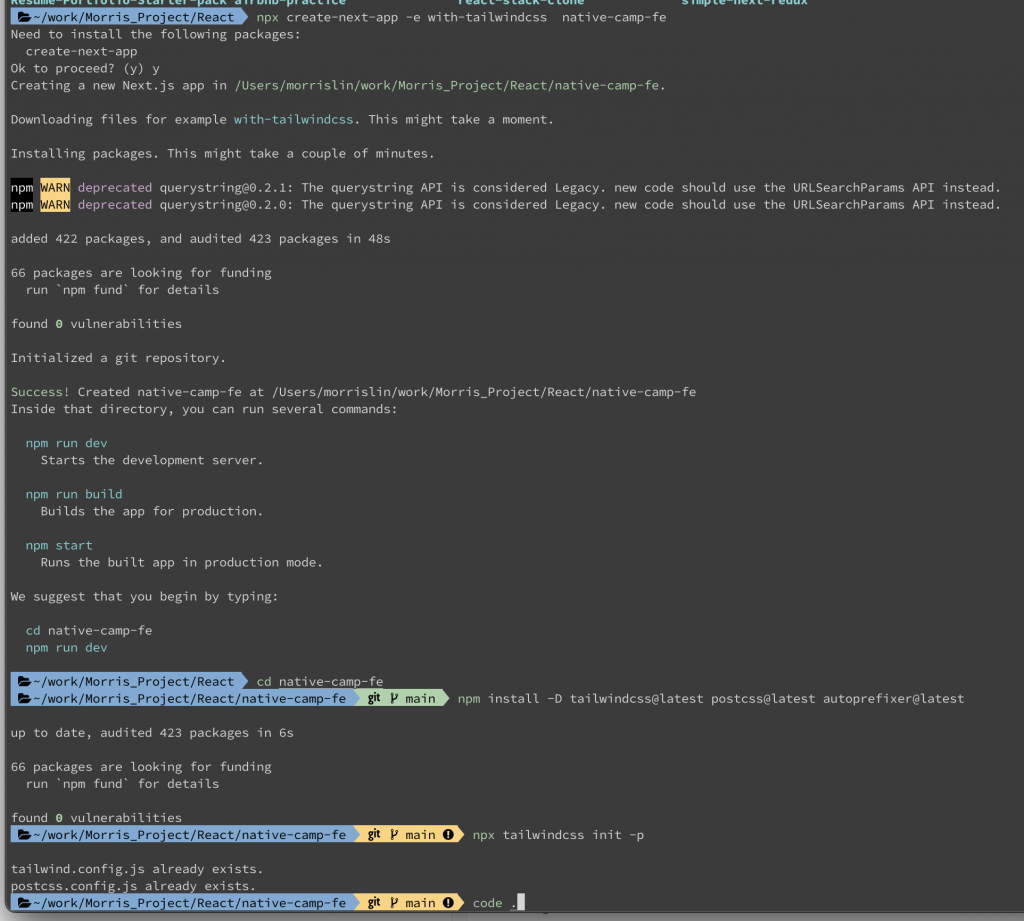Click branch symbol in 'npx tailwindcss init -p' prompt
This screenshot has height=921, width=1024.
point(394,835)
